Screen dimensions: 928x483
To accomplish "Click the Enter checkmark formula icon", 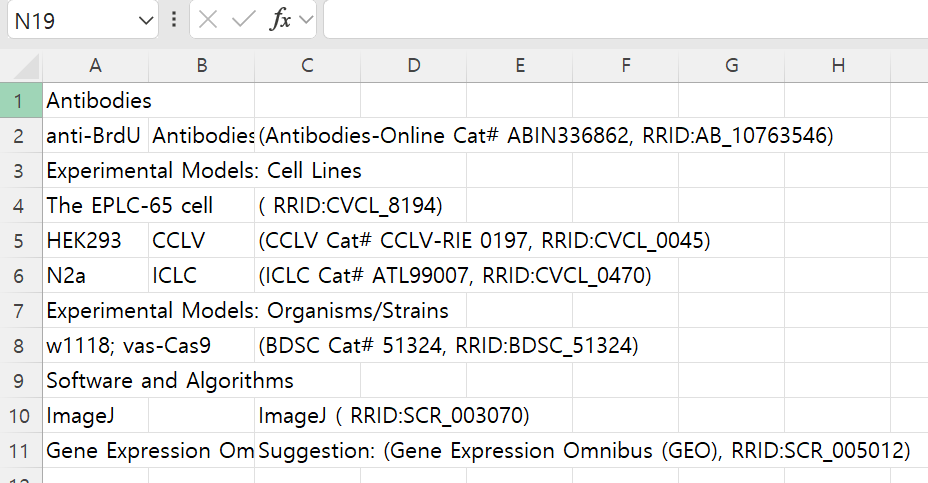I will click(243, 20).
